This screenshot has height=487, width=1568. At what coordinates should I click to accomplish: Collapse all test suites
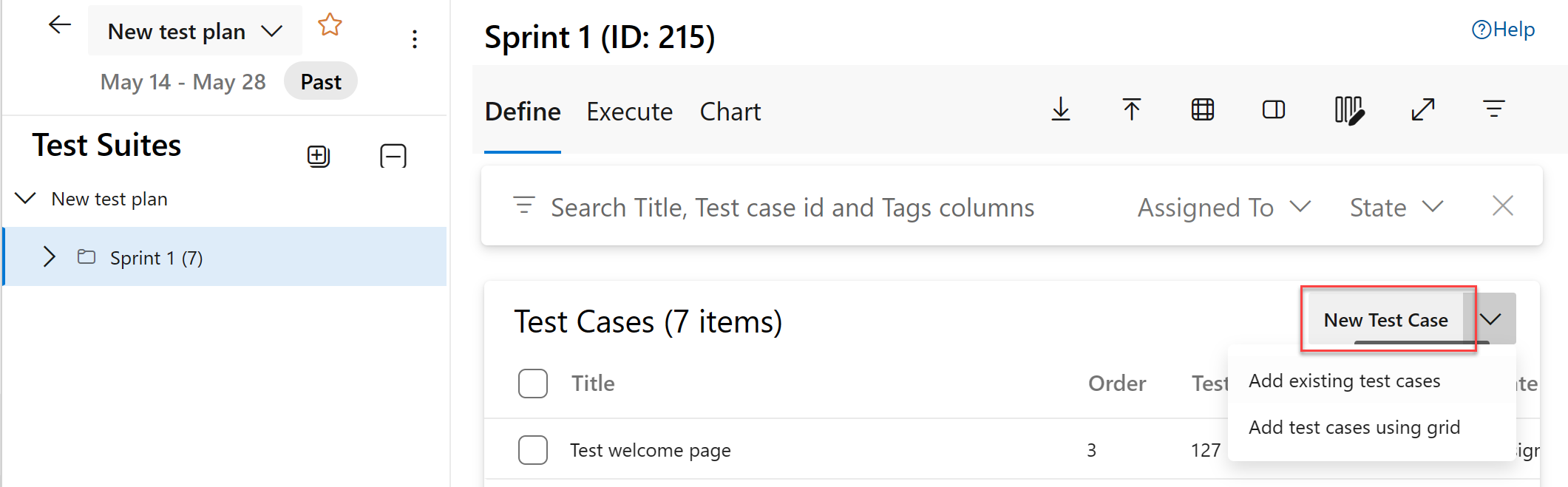(x=393, y=156)
